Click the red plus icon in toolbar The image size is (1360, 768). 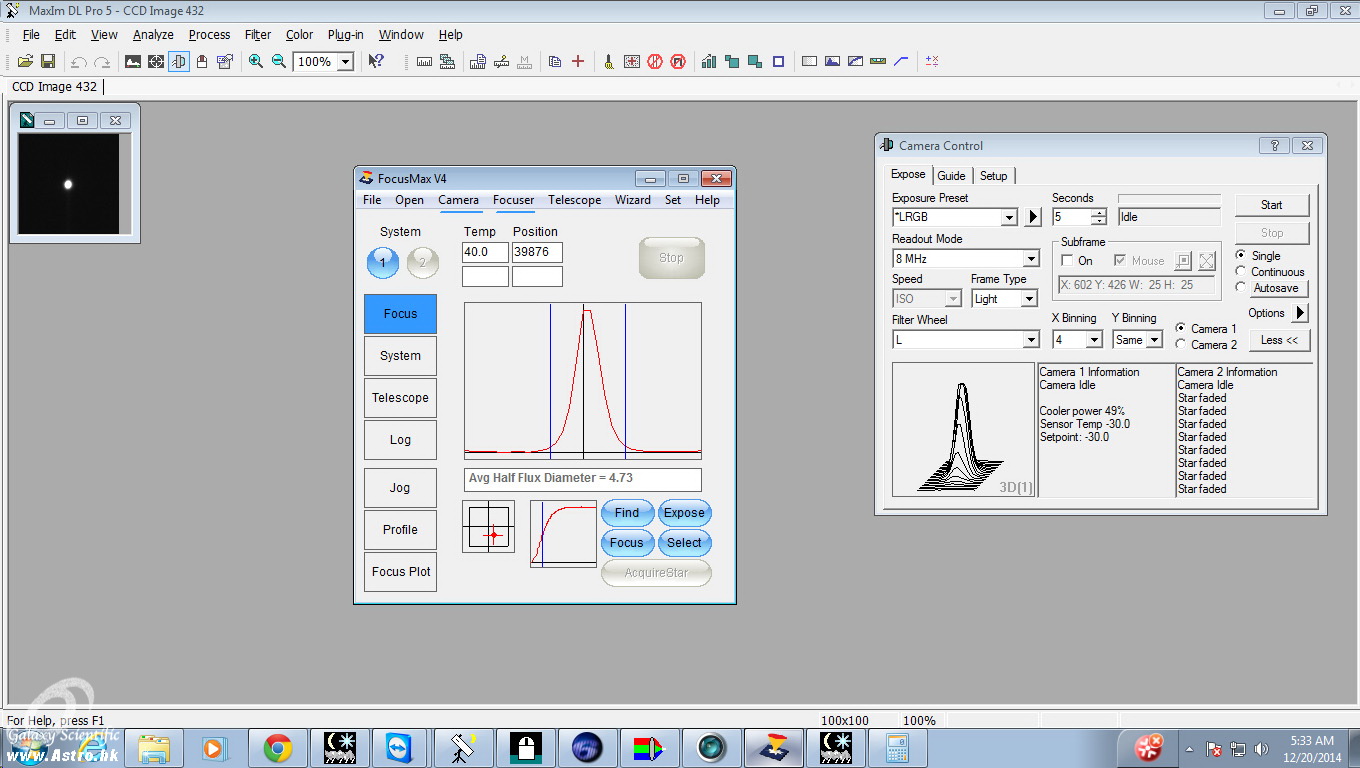tap(578, 61)
